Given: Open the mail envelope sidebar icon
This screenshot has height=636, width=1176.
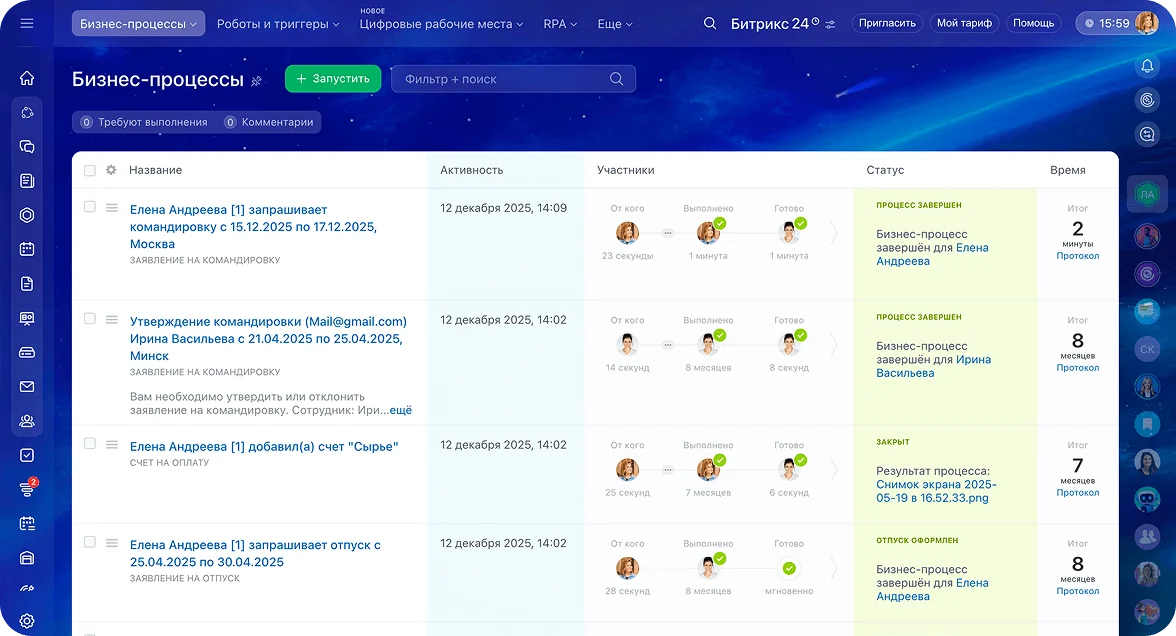Looking at the screenshot, I should pyautogui.click(x=27, y=386).
